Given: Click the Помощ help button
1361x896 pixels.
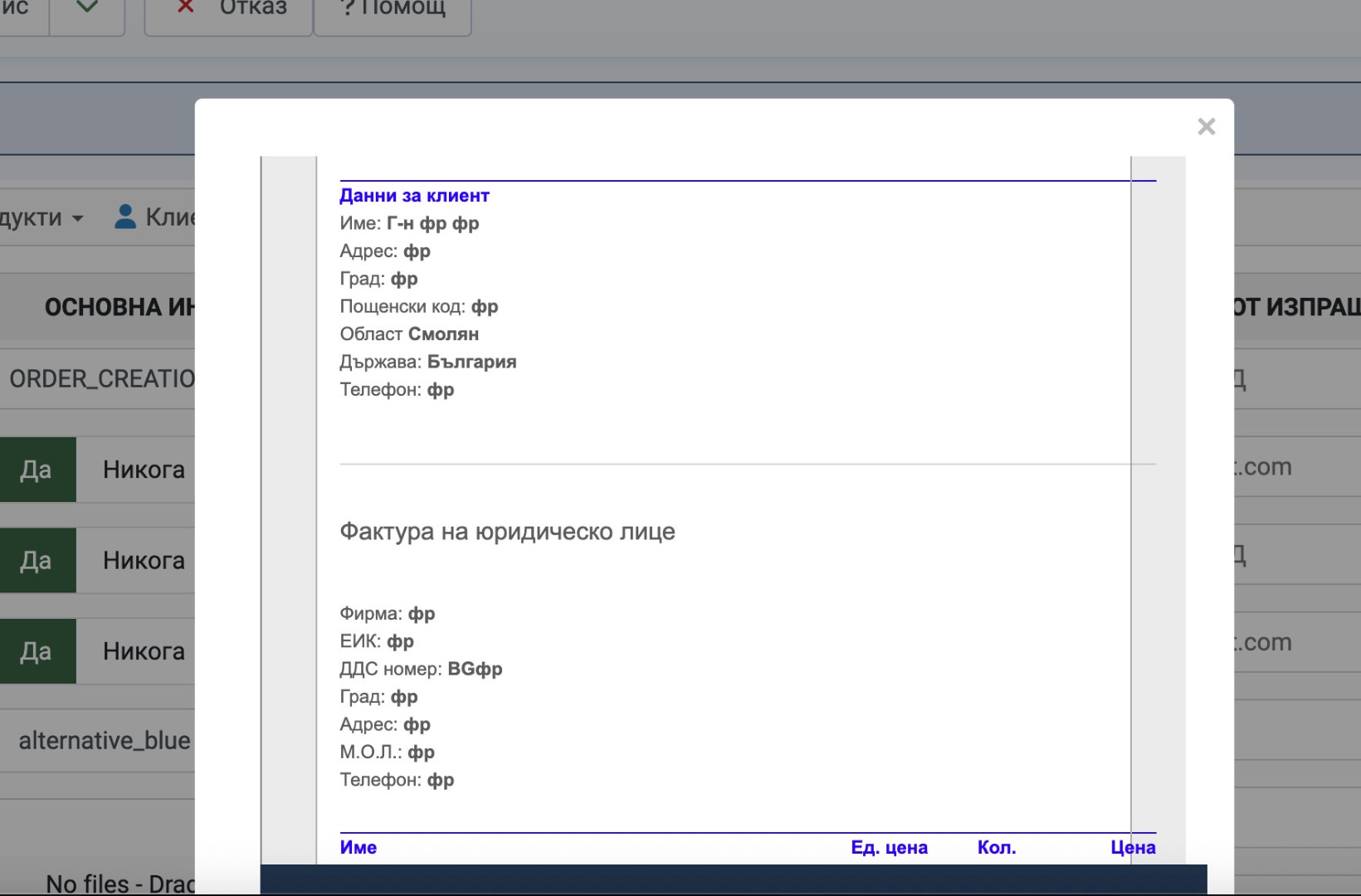Looking at the screenshot, I should tap(393, 12).
